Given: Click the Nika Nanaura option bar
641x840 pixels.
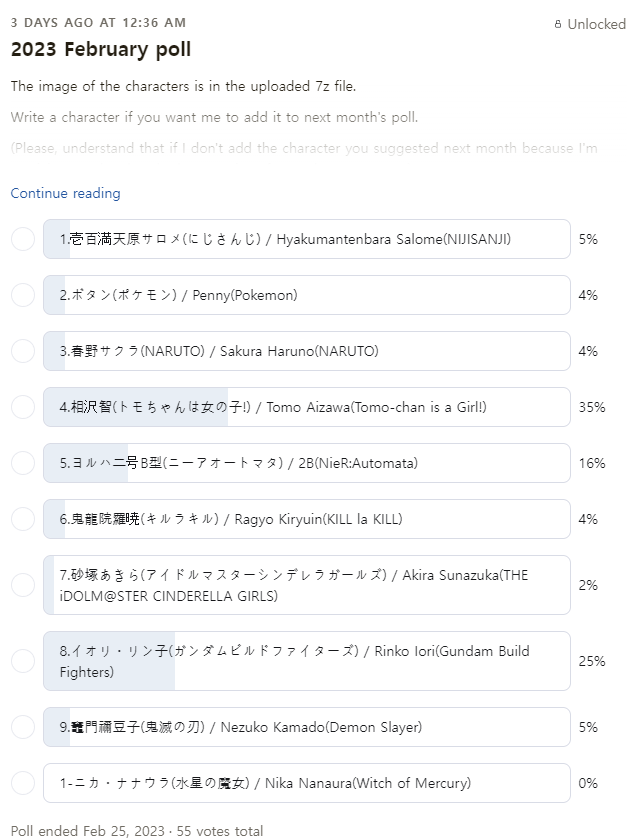Looking at the screenshot, I should (306, 783).
